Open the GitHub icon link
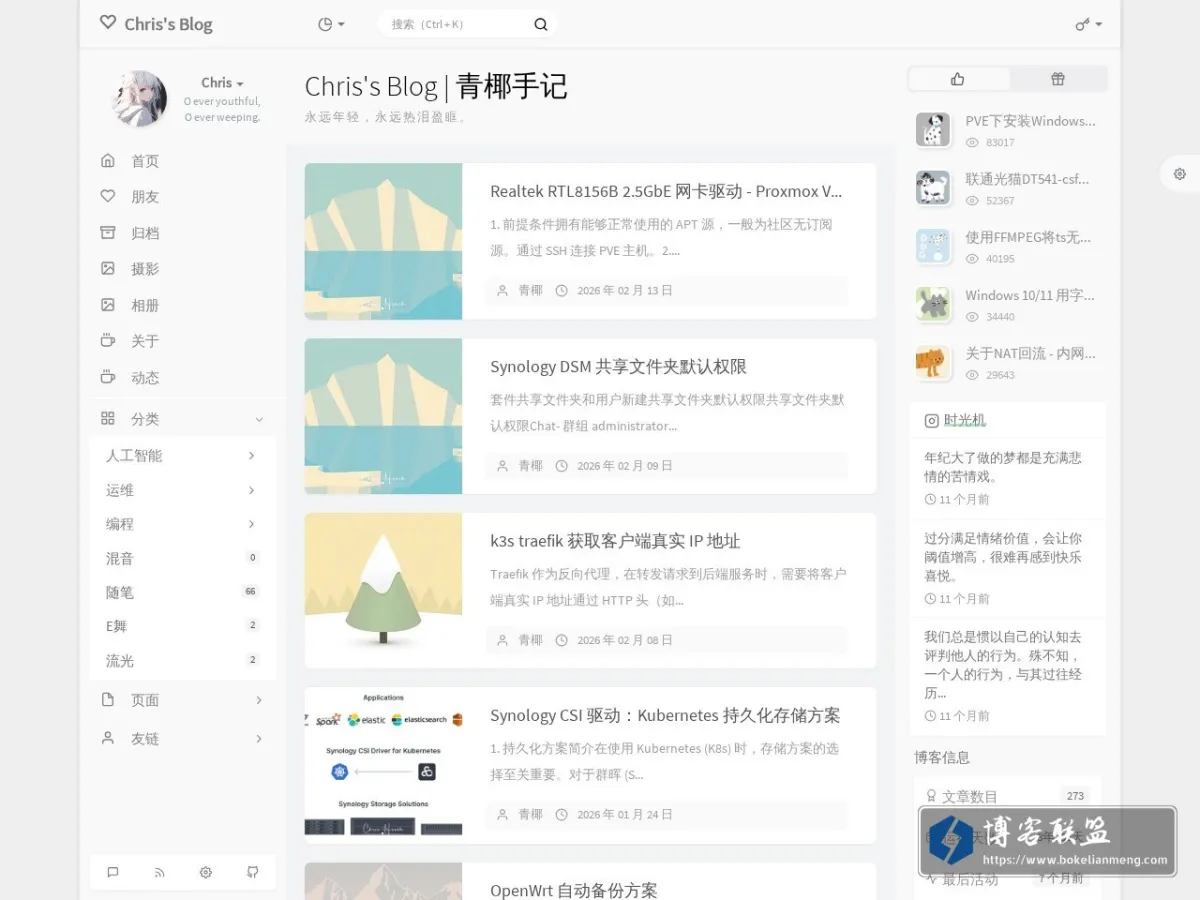The width and height of the screenshot is (1200, 900). [x=253, y=872]
